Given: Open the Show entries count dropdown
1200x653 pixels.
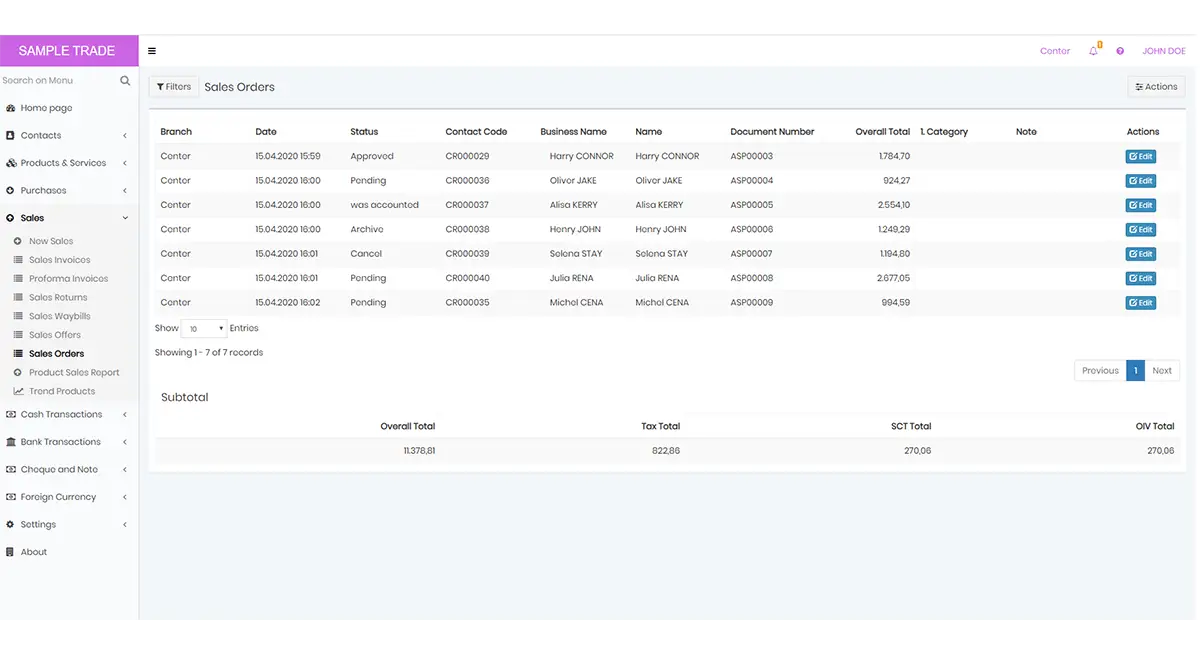Looking at the screenshot, I should [x=204, y=328].
